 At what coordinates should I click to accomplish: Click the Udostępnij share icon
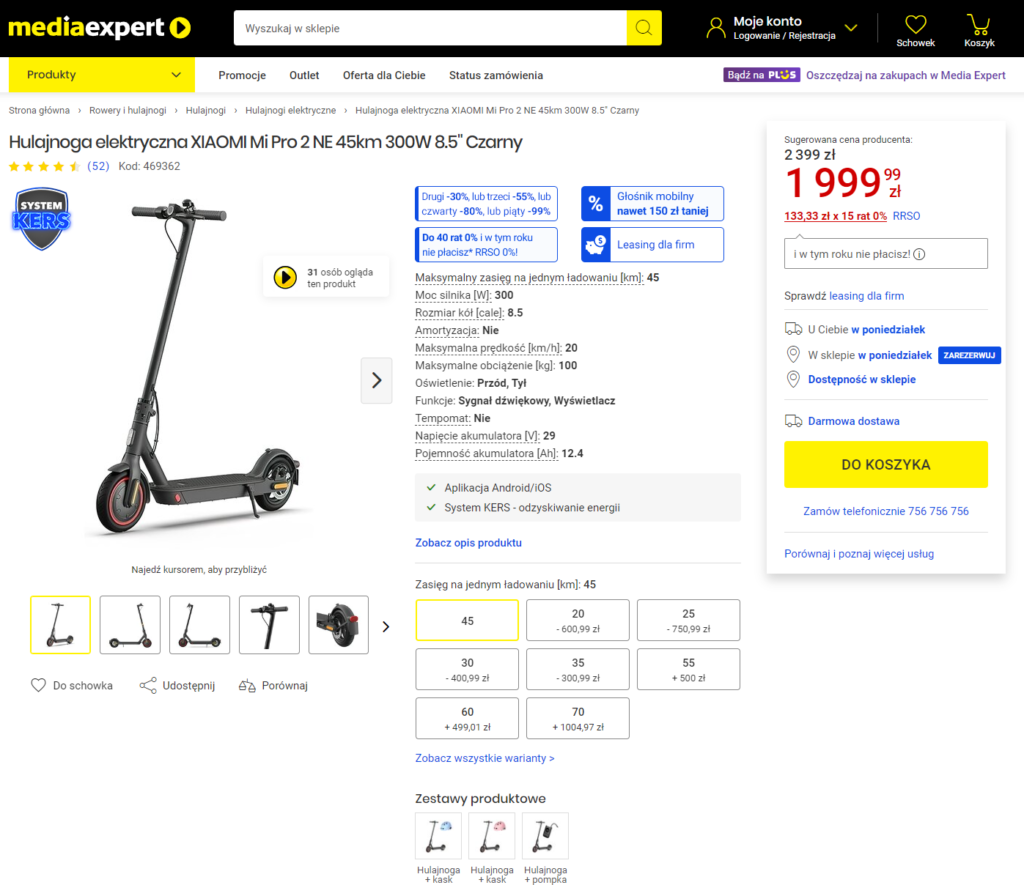(x=148, y=685)
